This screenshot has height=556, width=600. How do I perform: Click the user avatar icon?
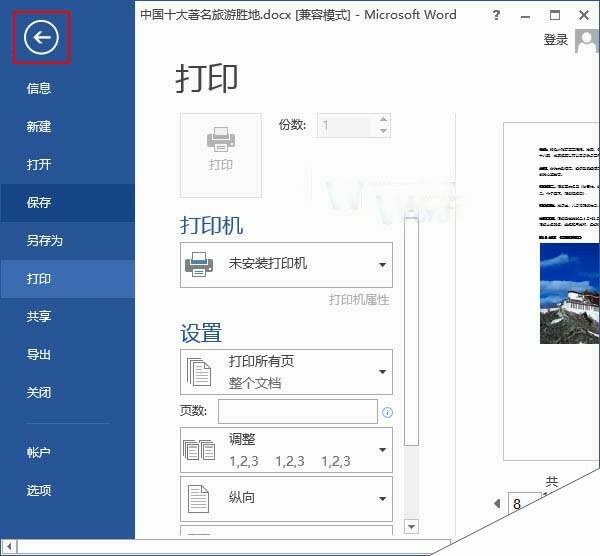coord(587,41)
